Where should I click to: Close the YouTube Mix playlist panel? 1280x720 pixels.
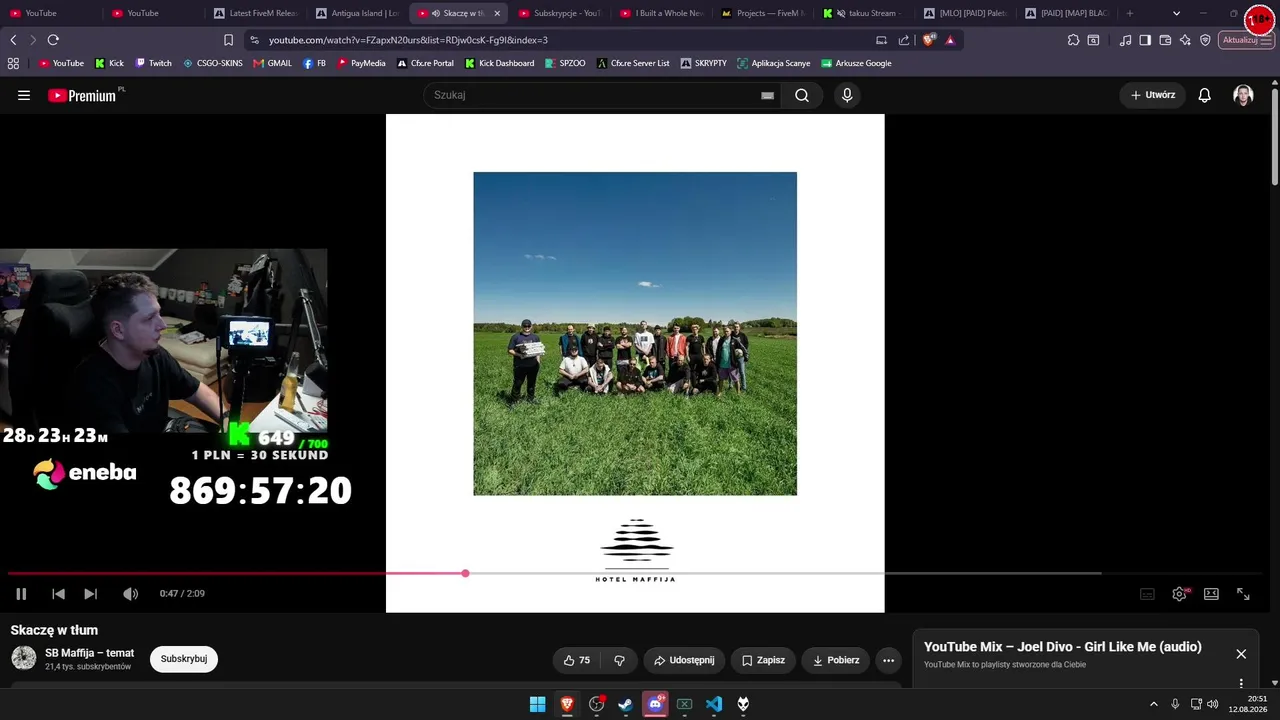tap(1241, 654)
